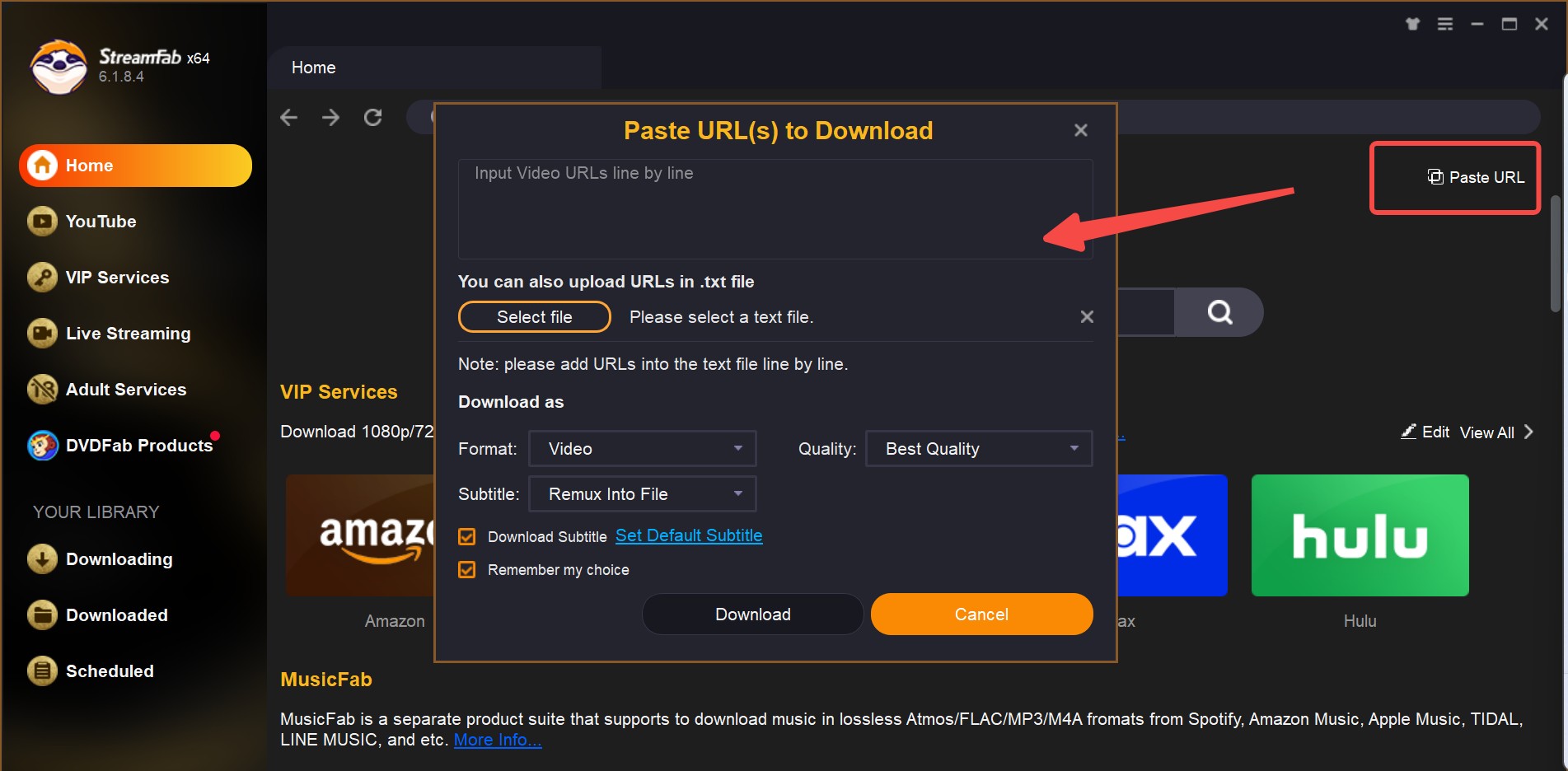Click the YouTube play icon
The width and height of the screenshot is (1568, 771).
point(42,222)
